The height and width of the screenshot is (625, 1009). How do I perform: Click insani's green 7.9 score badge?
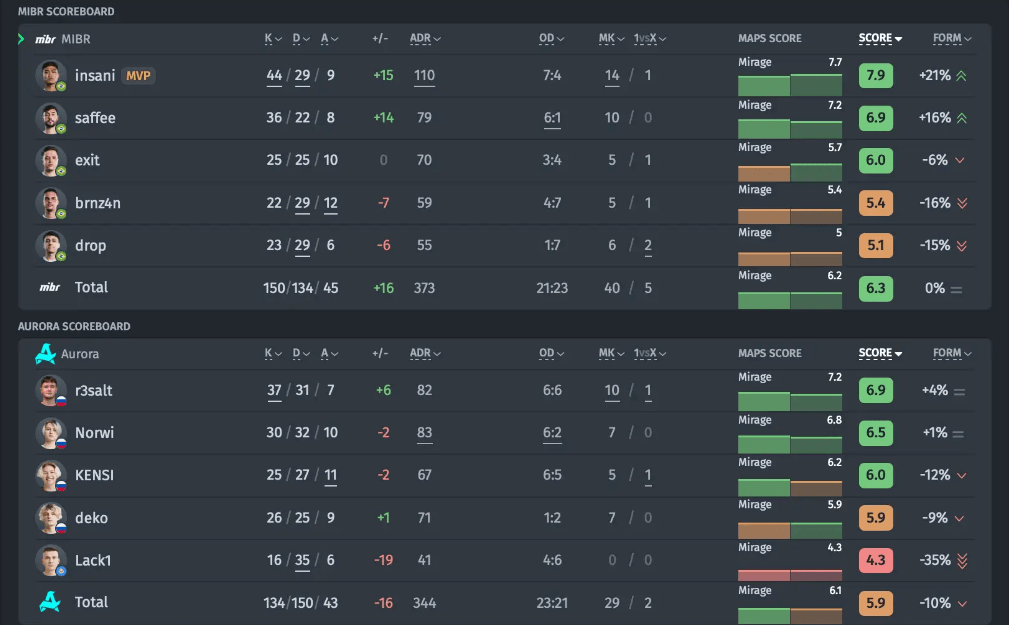(875, 75)
